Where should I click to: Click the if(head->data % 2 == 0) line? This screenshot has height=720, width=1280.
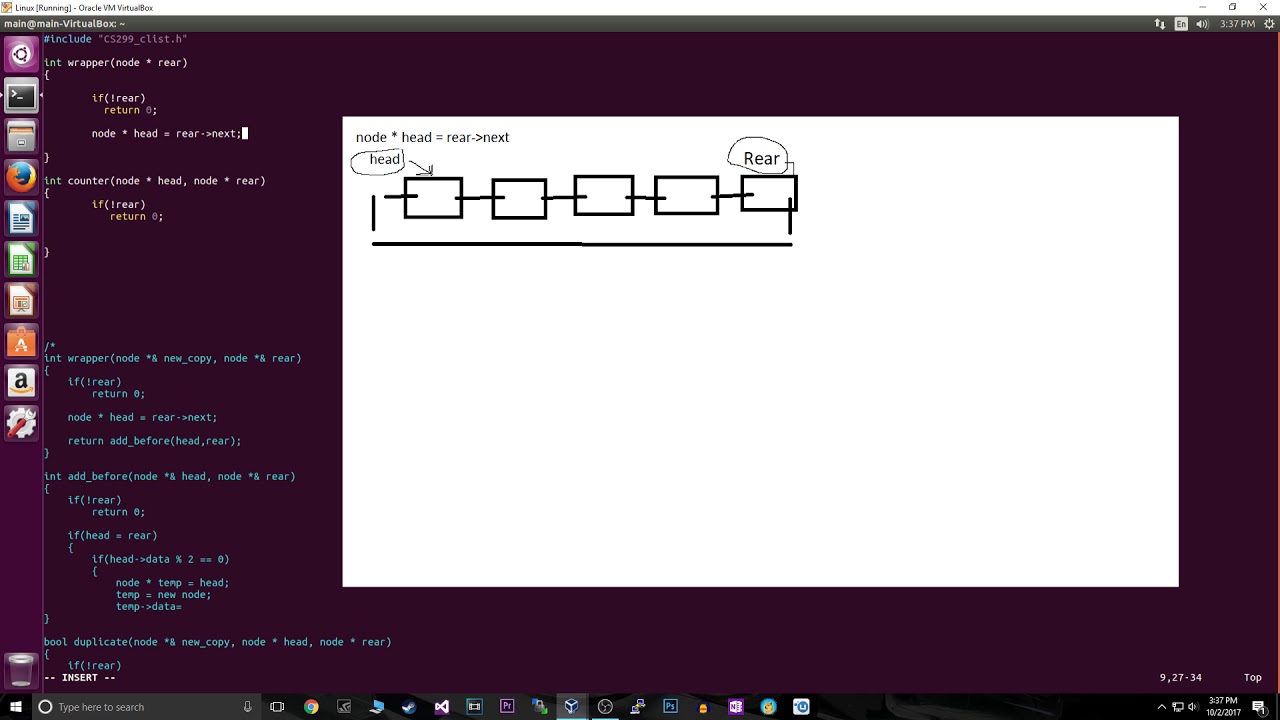tap(160, 560)
